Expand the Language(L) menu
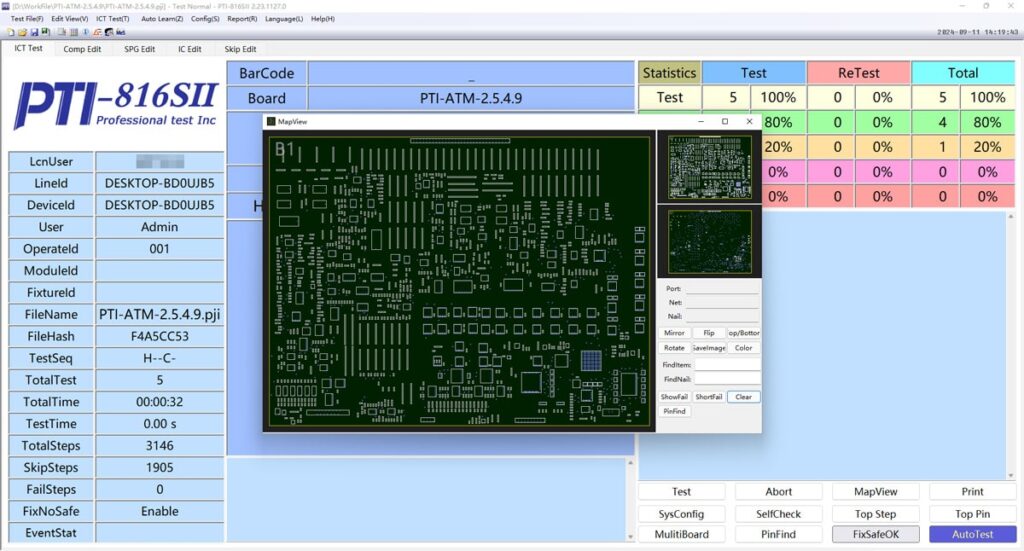Image resolution: width=1024 pixels, height=551 pixels. (x=285, y=19)
